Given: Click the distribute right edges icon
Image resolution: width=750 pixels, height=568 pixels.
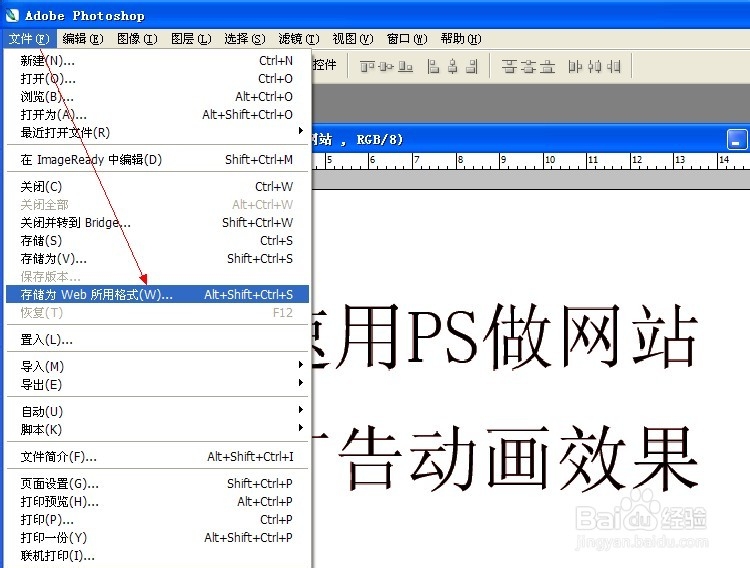Looking at the screenshot, I should [614, 66].
